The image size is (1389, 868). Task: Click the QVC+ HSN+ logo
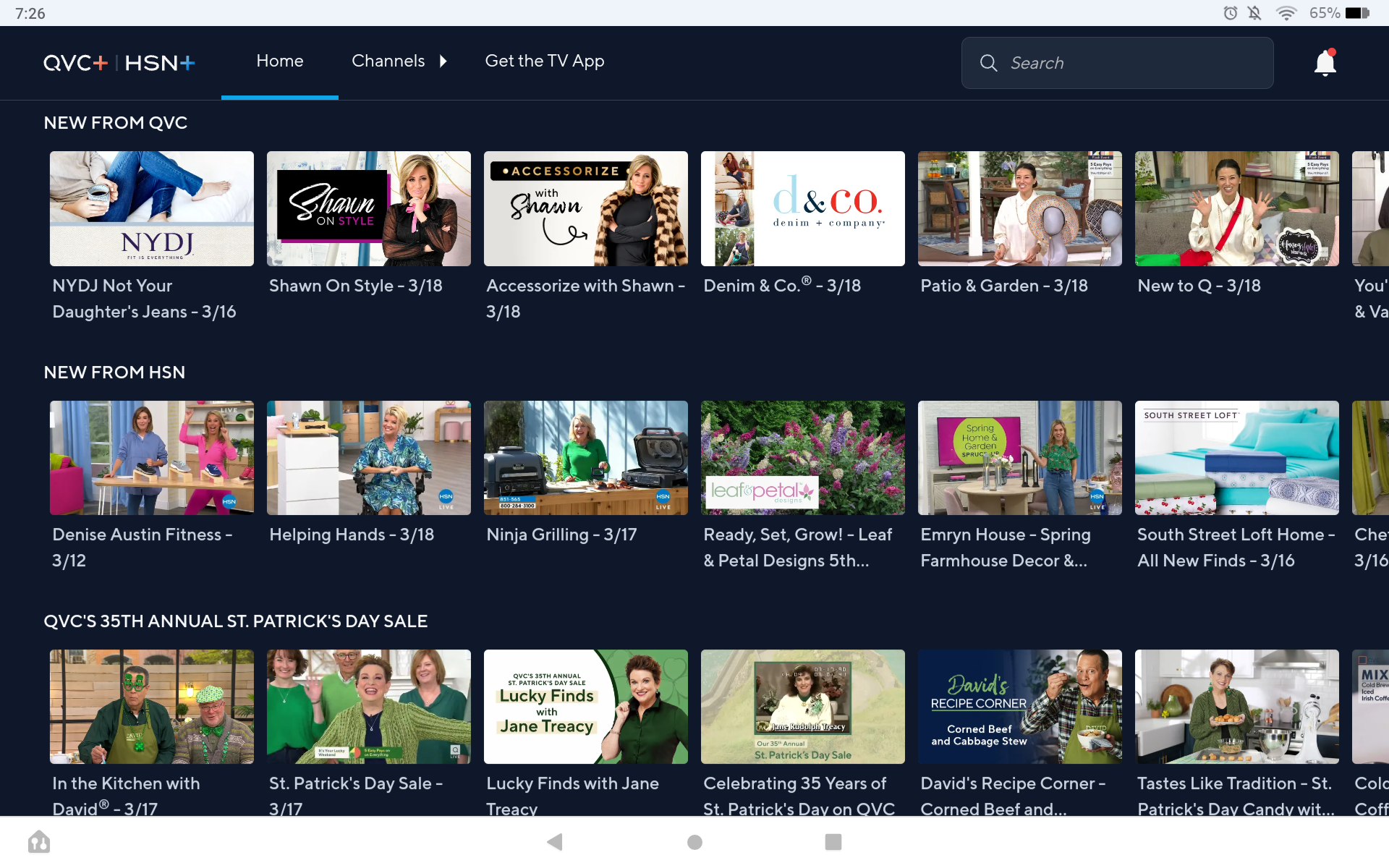point(119,63)
